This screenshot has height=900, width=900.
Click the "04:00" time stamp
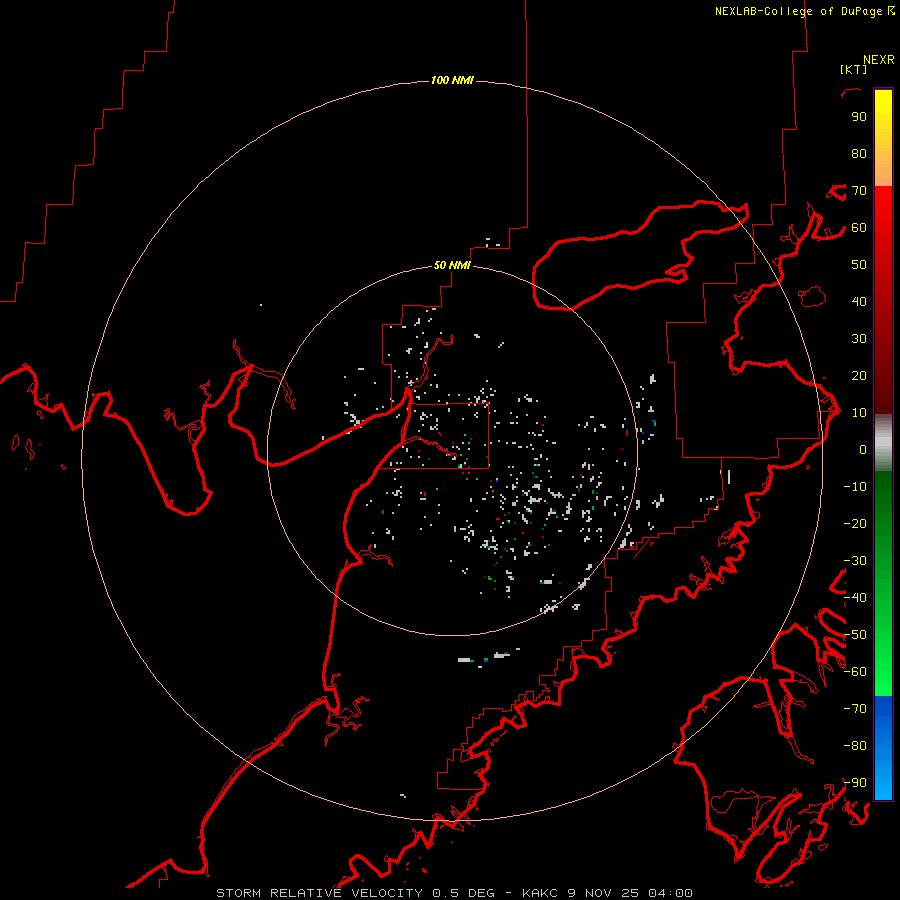(670, 893)
